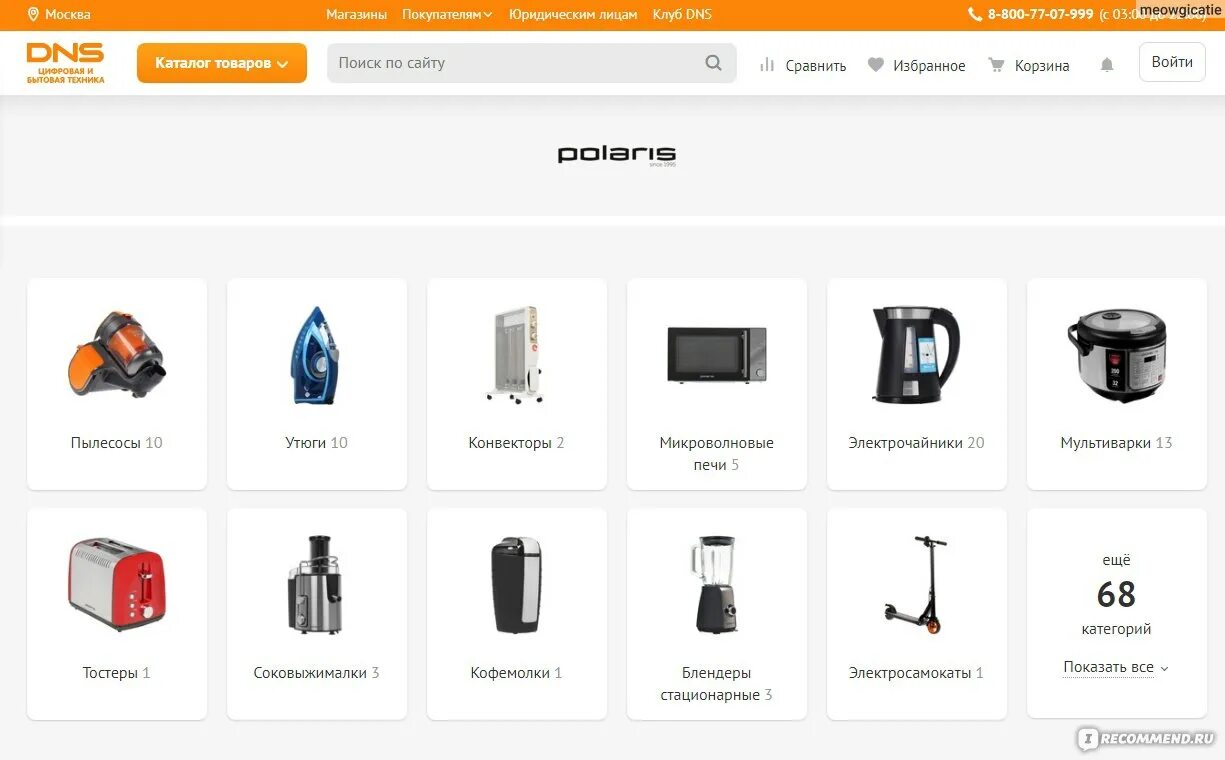Open the Электрочайники category card
The image size is (1225, 760).
coord(917,384)
